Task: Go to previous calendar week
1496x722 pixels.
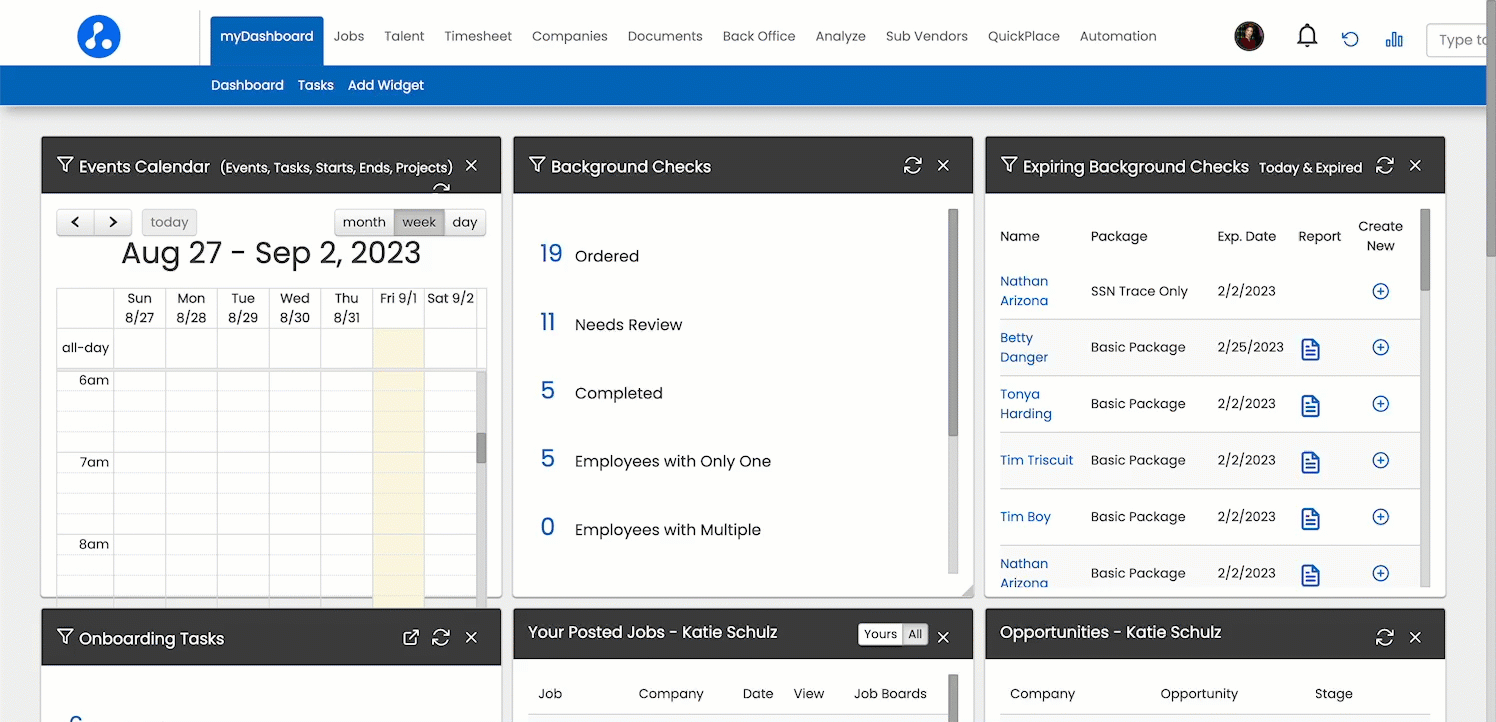Action: pos(75,222)
